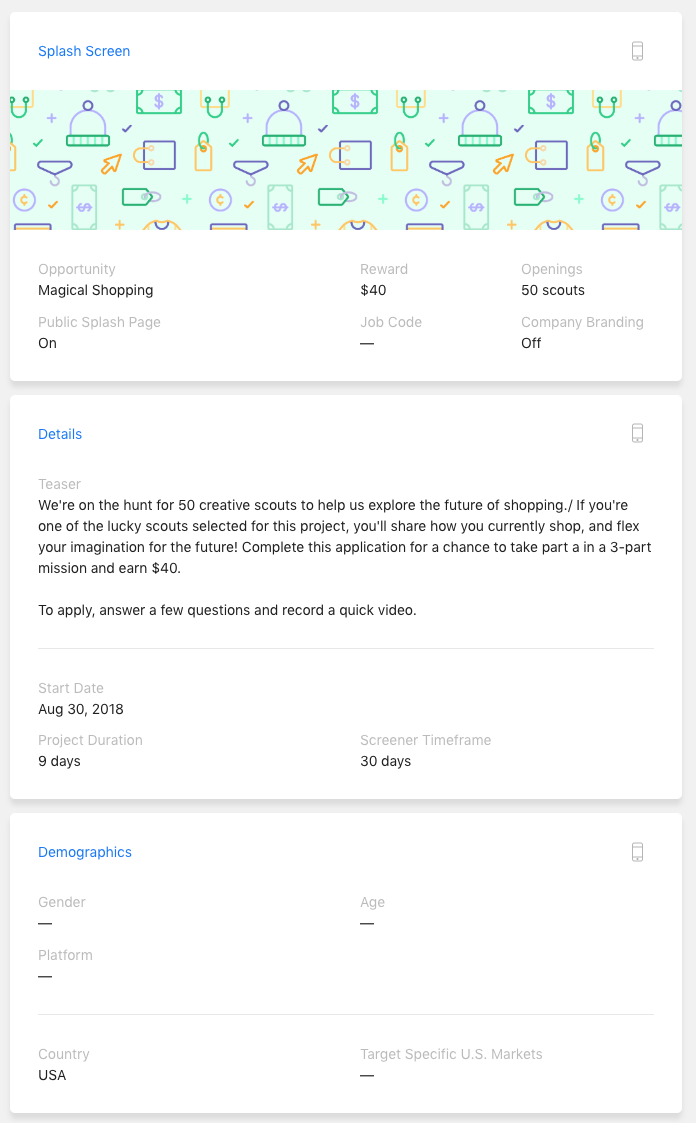Click the 30 days screener timeframe
Viewport: 696px width, 1123px height.
(x=385, y=761)
